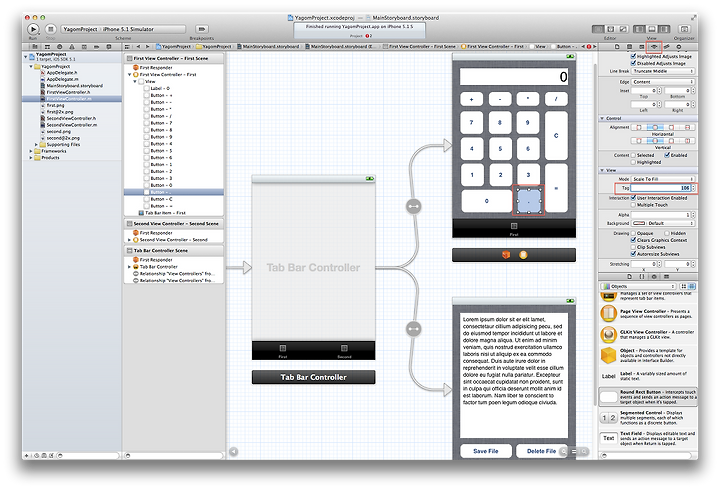Image resolution: width=720 pixels, height=490 pixels.
Task: Select Button - C in document outline
Action: click(161, 199)
